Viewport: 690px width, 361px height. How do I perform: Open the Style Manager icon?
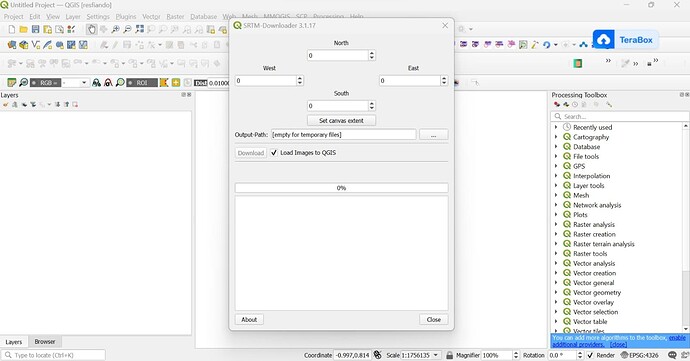tap(71, 29)
